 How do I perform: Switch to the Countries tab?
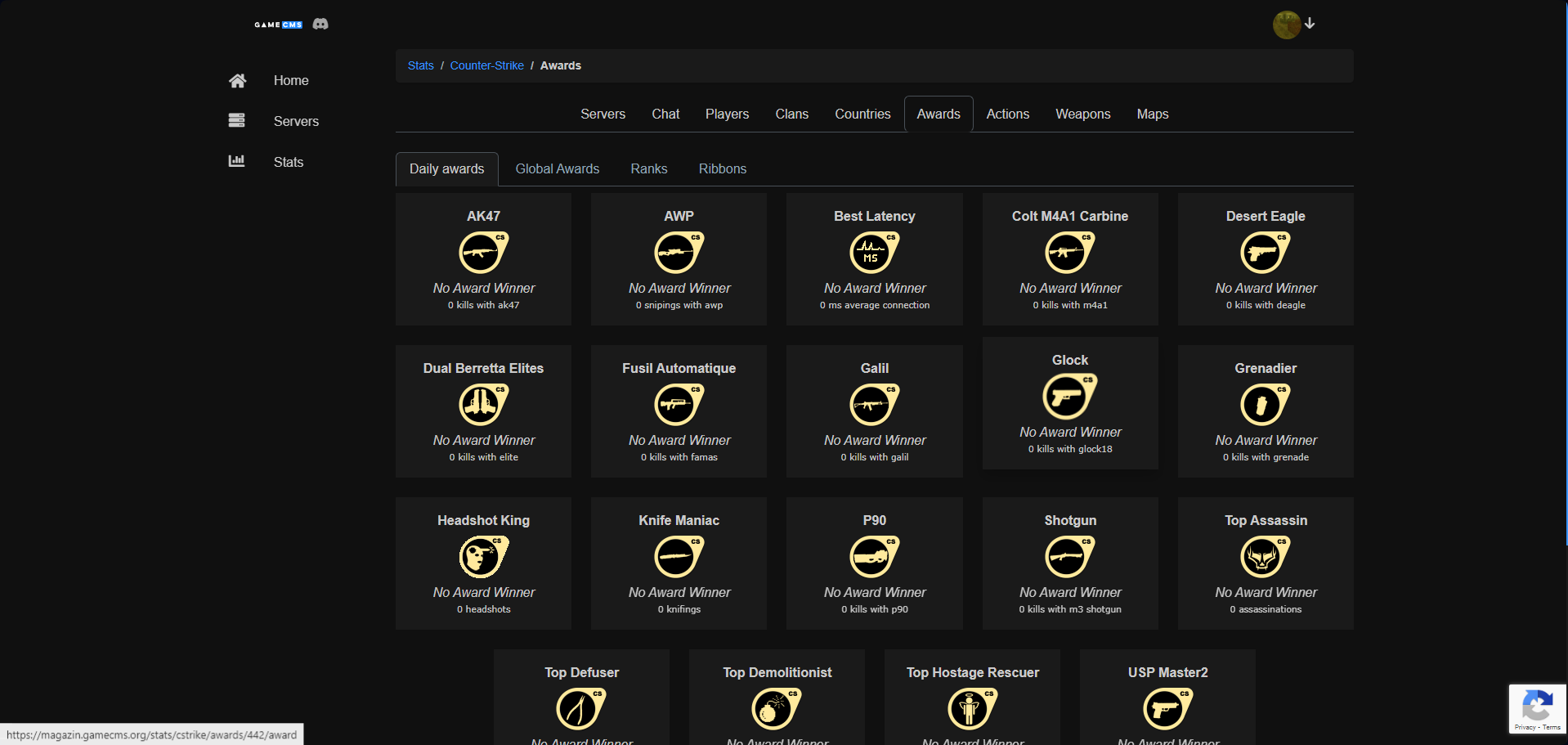(x=862, y=114)
